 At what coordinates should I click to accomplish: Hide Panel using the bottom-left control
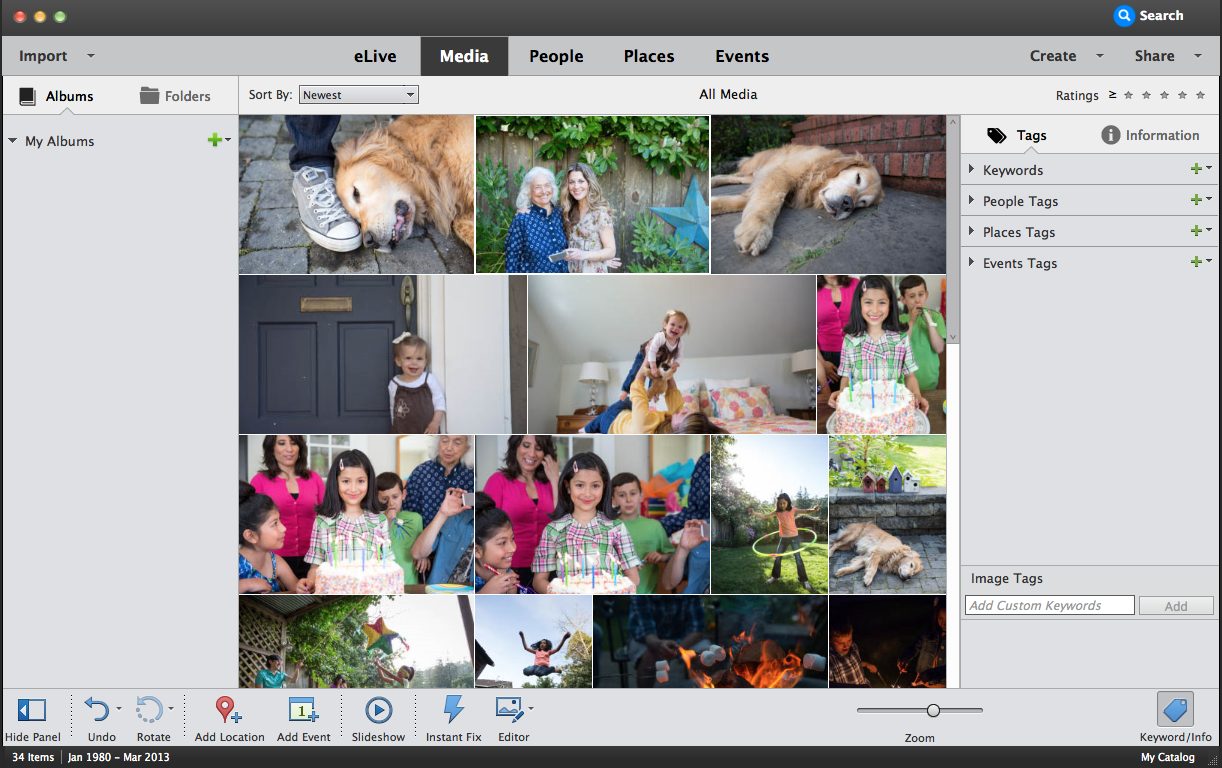(31, 712)
